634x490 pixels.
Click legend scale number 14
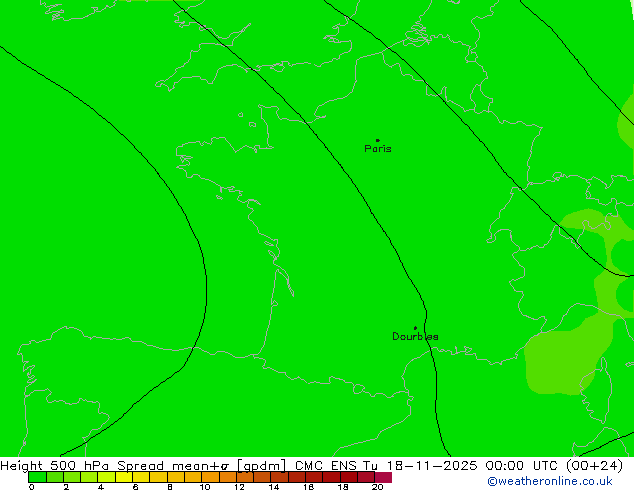click(x=274, y=487)
